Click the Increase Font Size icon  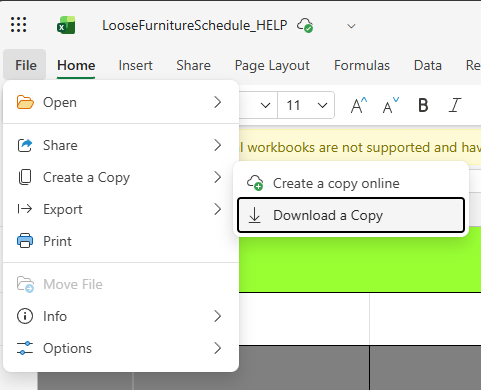click(x=359, y=105)
